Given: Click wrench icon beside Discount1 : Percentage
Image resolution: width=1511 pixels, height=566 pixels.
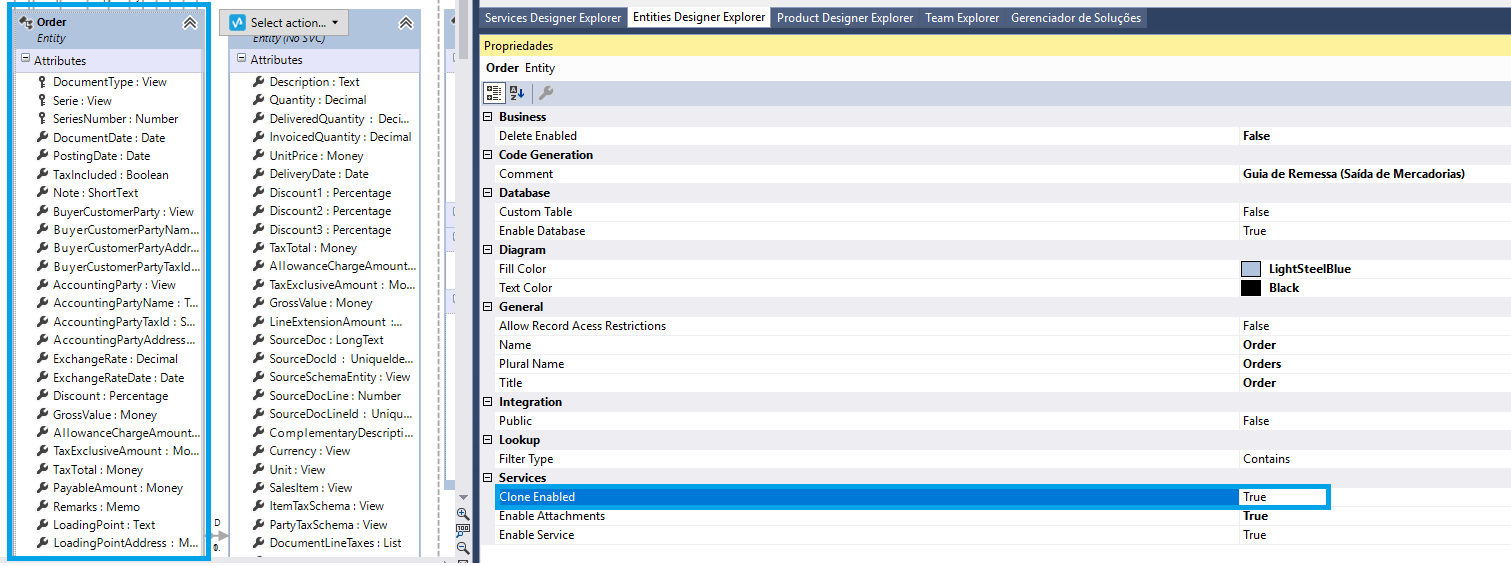Looking at the screenshot, I should [x=258, y=192].
